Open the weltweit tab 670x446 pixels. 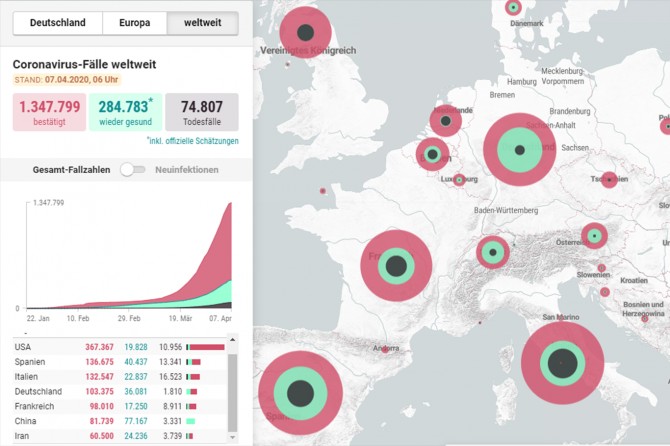(x=203, y=23)
